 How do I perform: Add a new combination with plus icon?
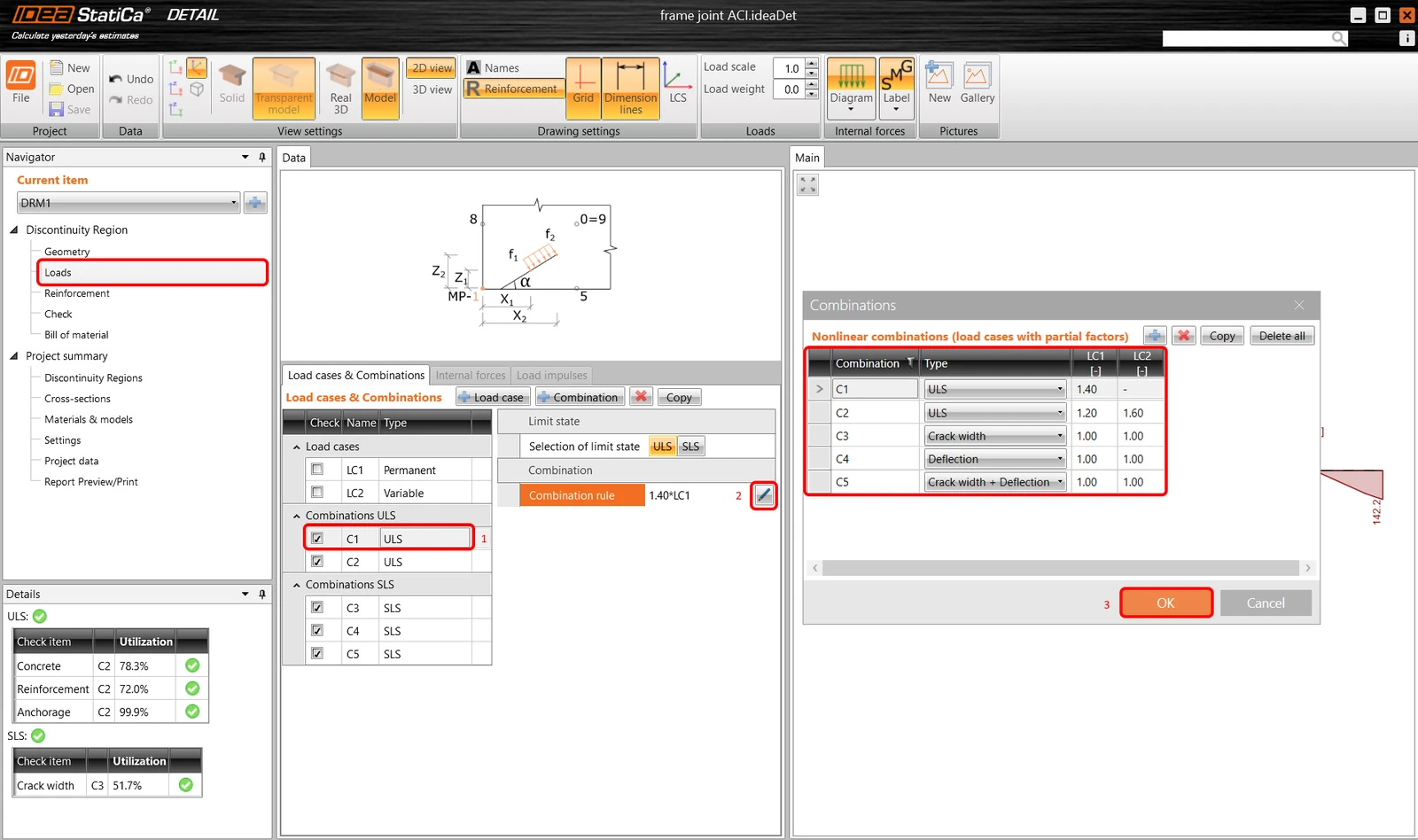1154,336
